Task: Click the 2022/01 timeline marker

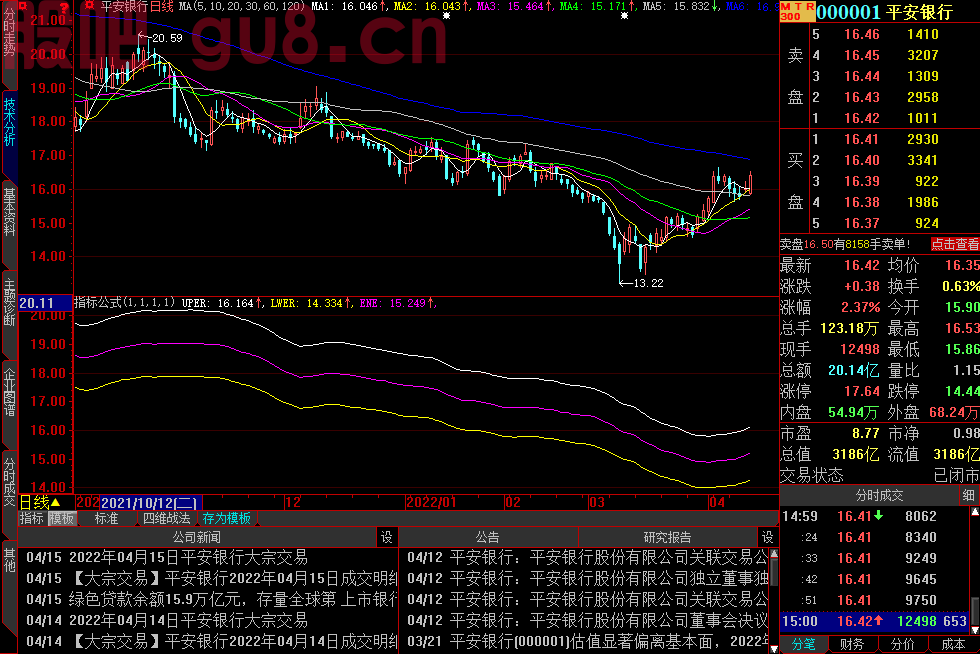Action: click(431, 502)
